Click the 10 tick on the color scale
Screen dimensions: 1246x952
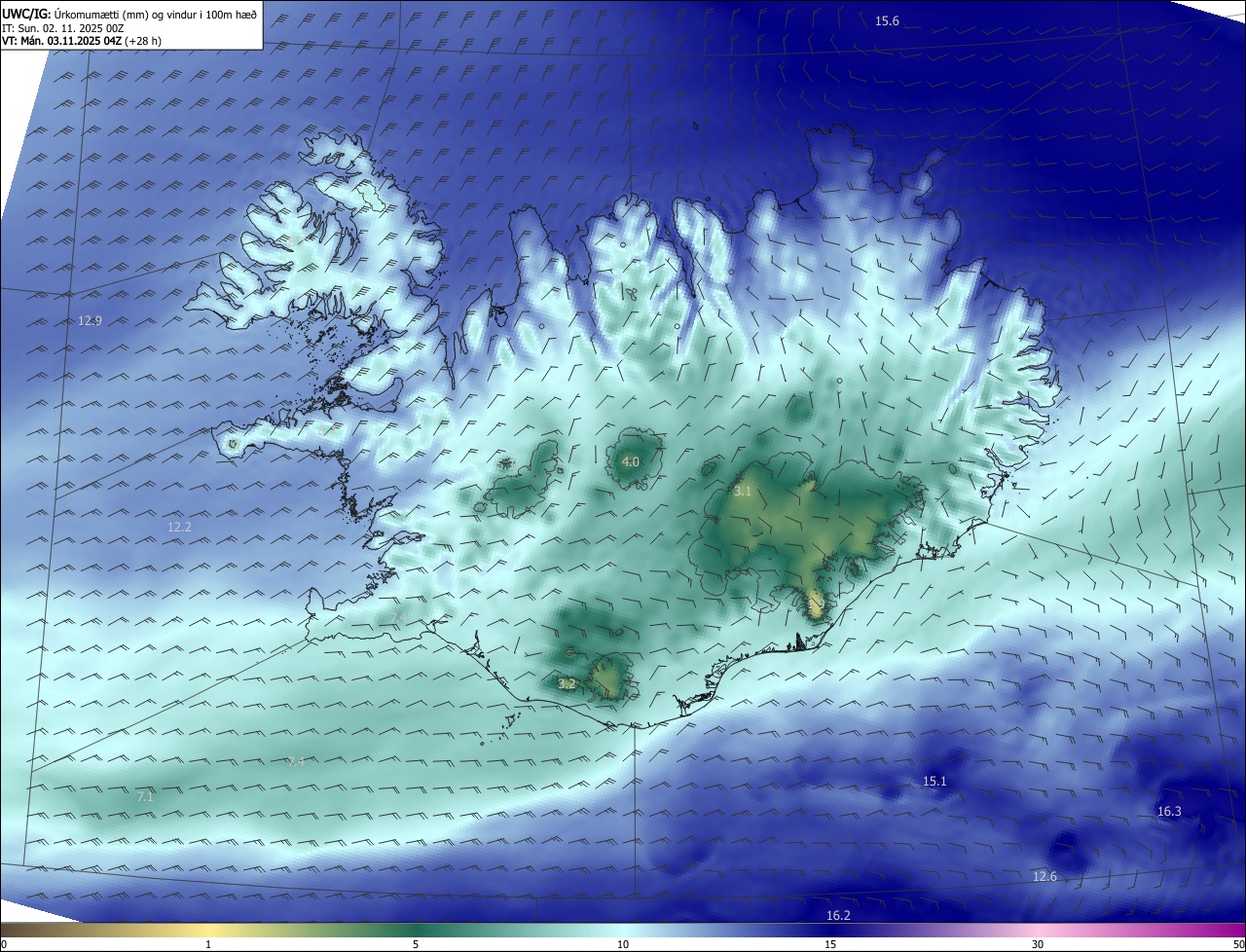pyautogui.click(x=623, y=944)
